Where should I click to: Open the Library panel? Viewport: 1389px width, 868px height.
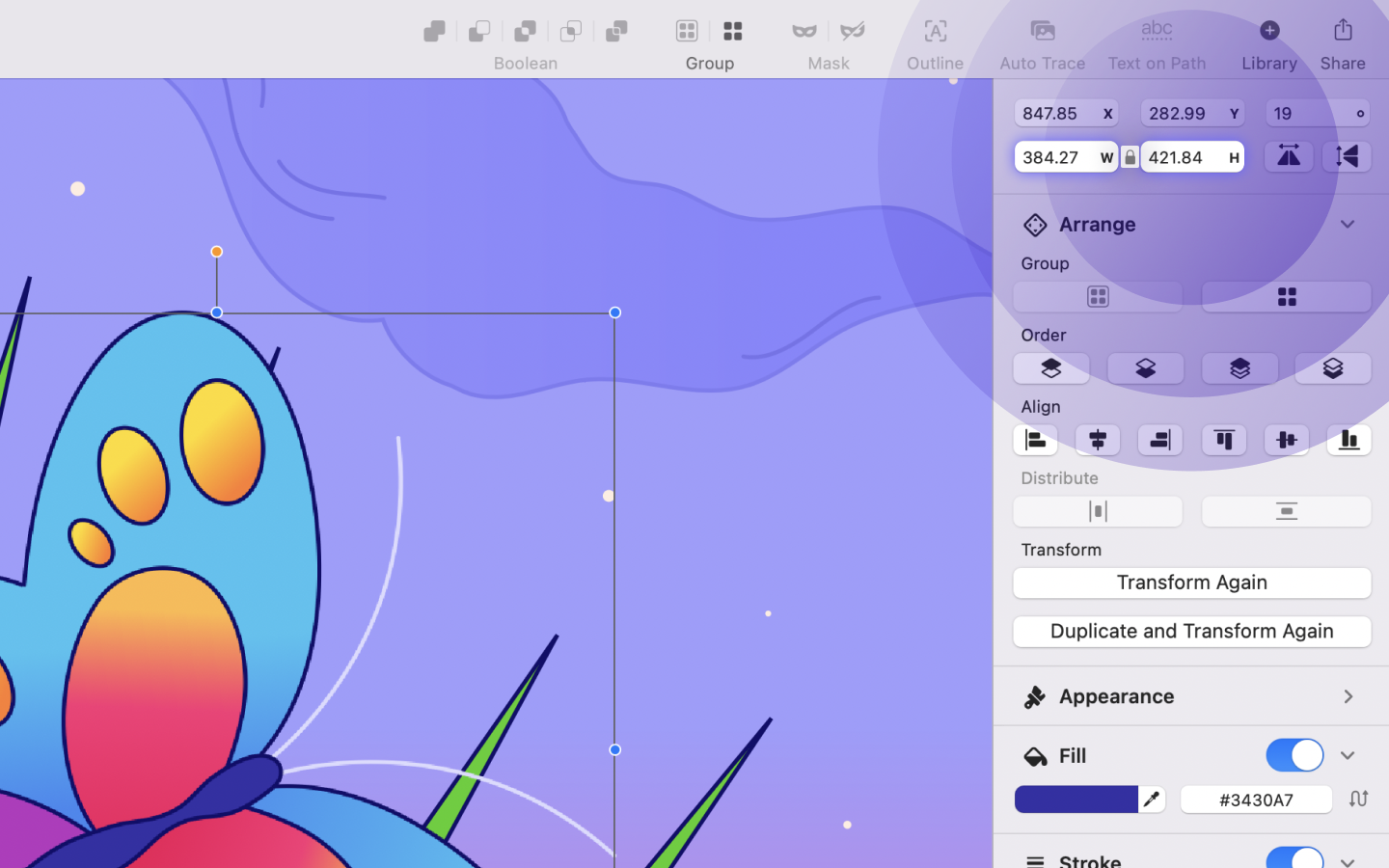[1269, 31]
